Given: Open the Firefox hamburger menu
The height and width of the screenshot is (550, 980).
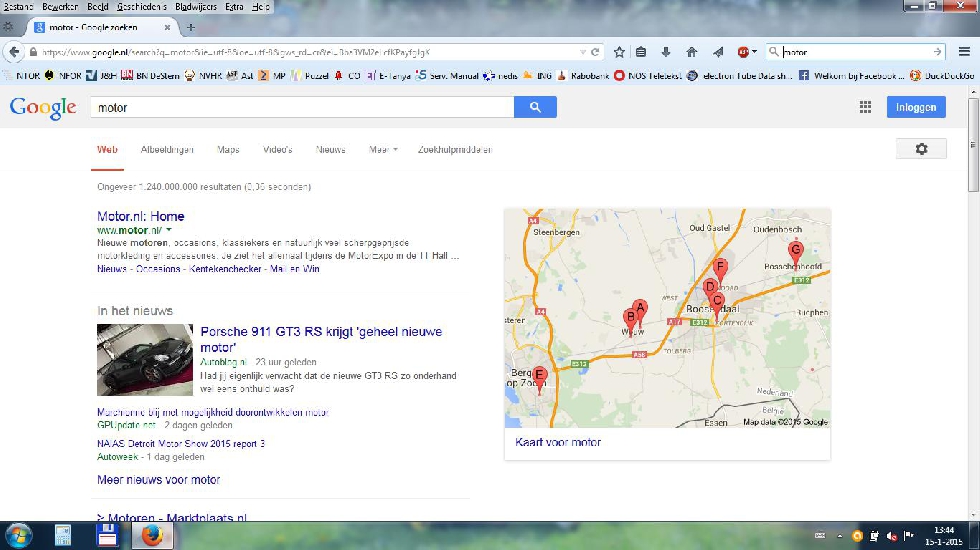Looking at the screenshot, I should click(x=964, y=52).
